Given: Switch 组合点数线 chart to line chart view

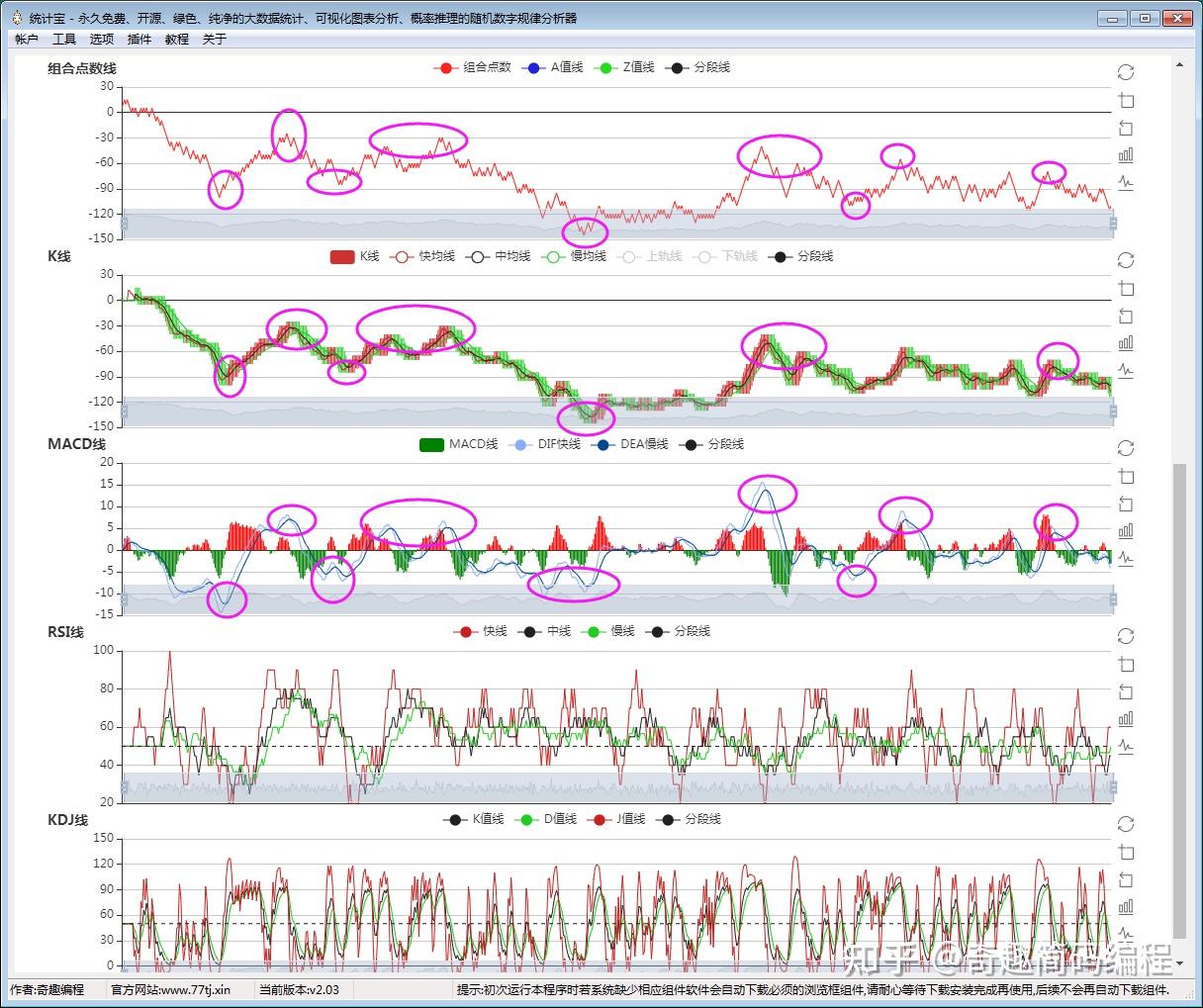Looking at the screenshot, I should click(x=1125, y=183).
